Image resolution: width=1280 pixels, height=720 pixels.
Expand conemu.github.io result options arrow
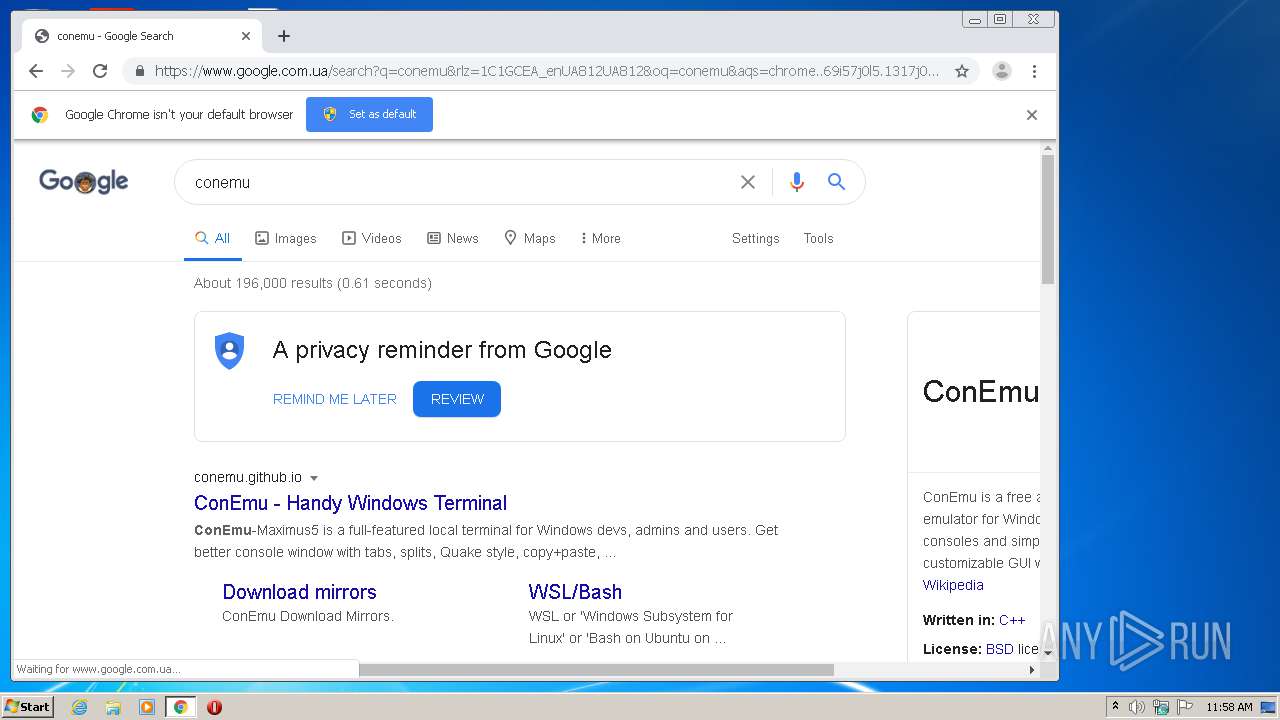tap(314, 478)
